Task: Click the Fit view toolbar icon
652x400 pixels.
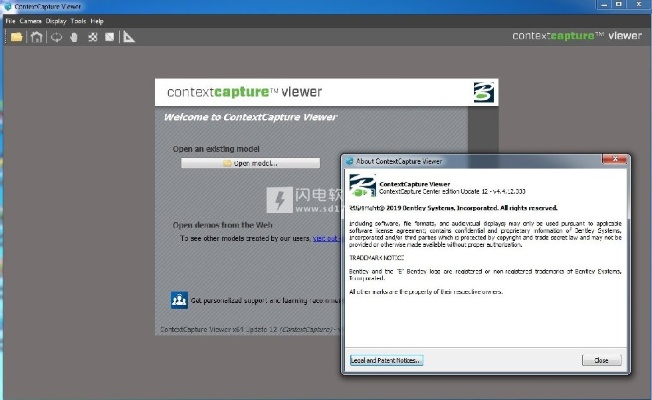Action: (x=93, y=38)
